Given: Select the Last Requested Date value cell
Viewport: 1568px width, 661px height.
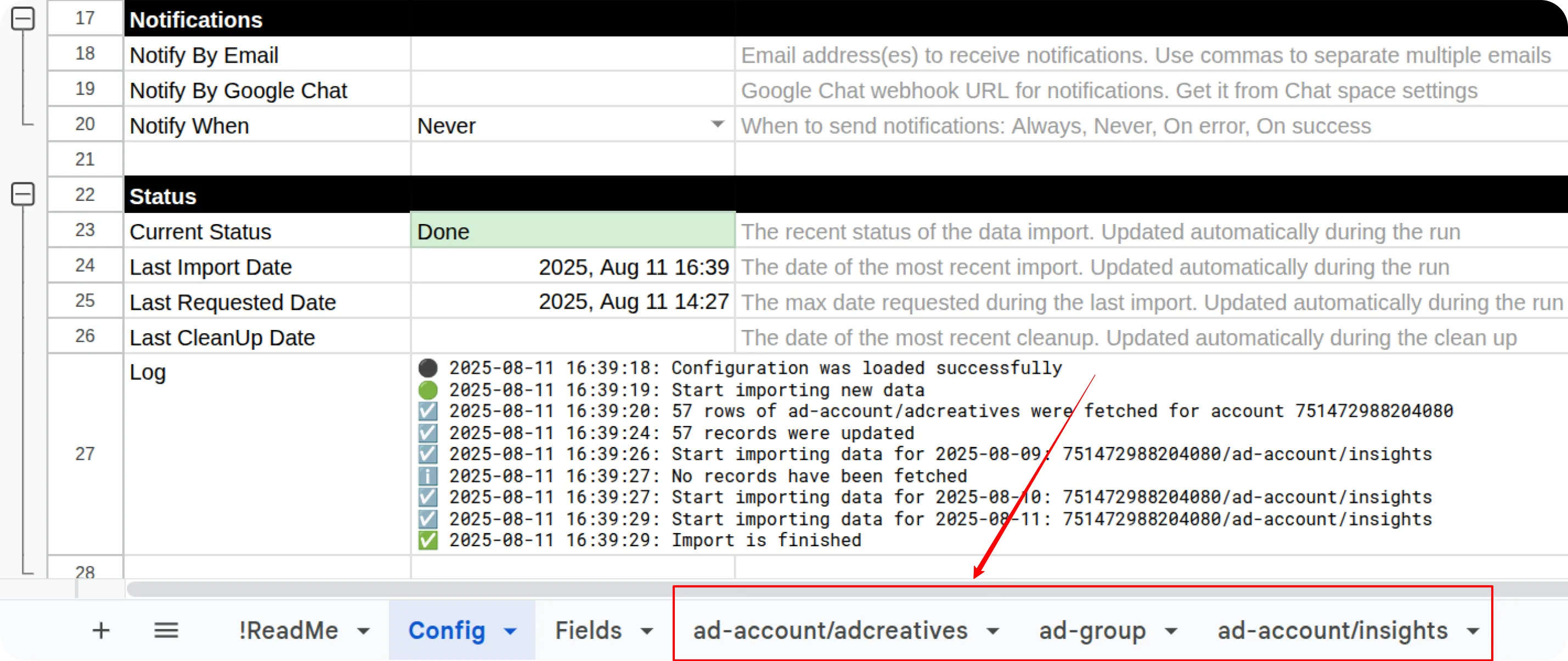Looking at the screenshot, I should tap(573, 301).
